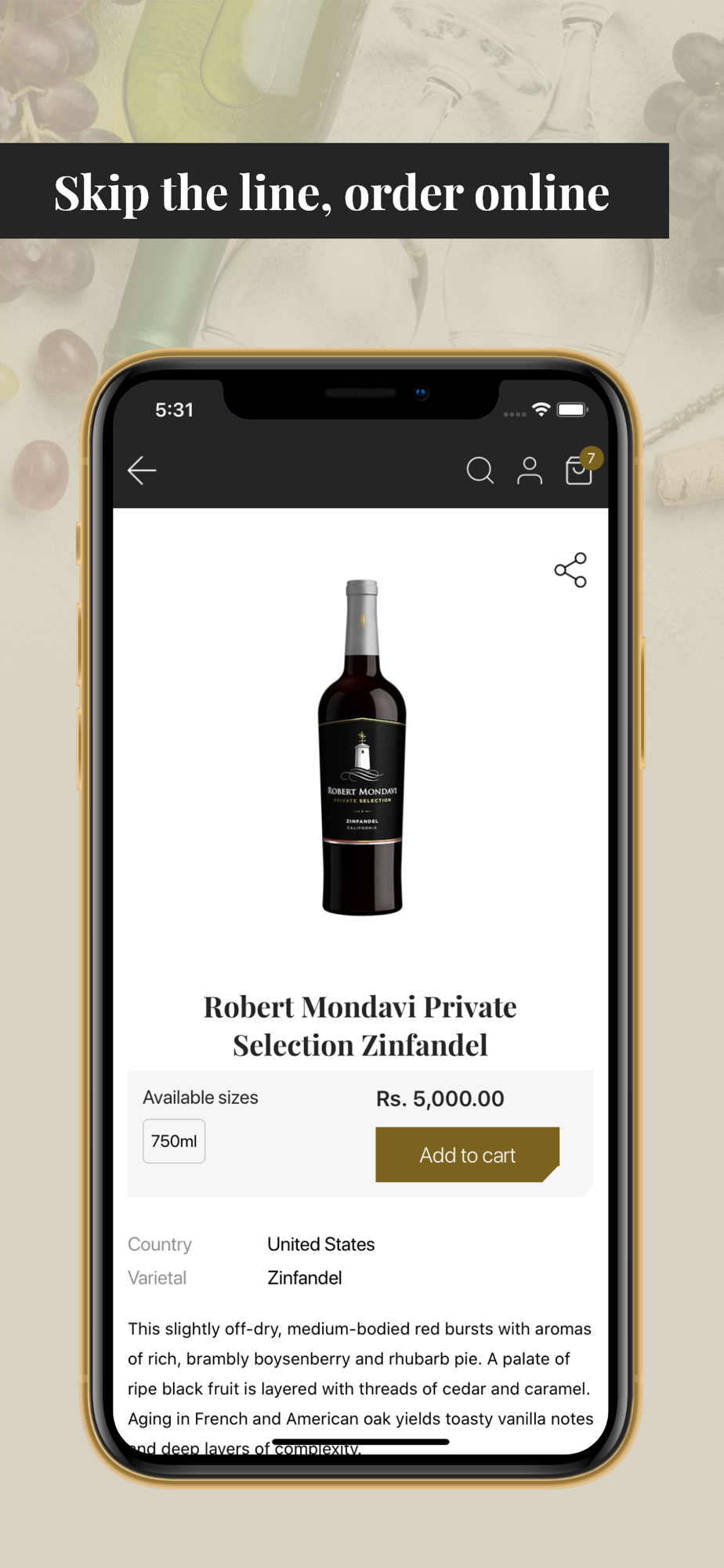This screenshot has height=1568, width=724.
Task: Add to cart button
Action: [x=467, y=1155]
